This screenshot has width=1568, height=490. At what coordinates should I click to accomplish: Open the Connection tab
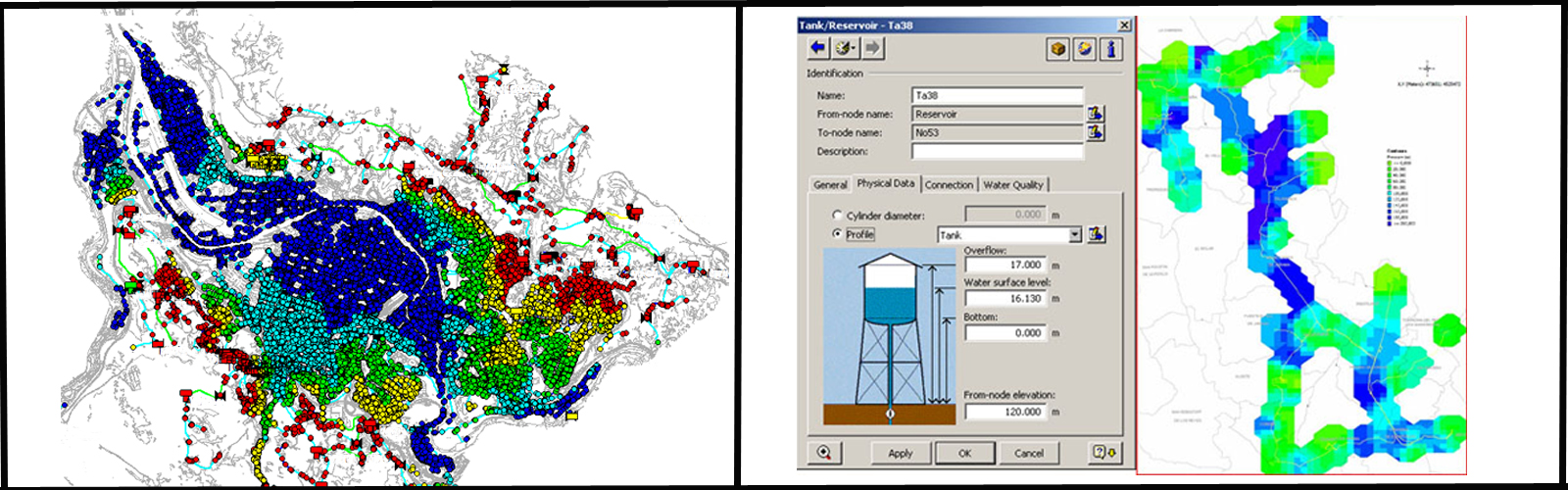[949, 184]
